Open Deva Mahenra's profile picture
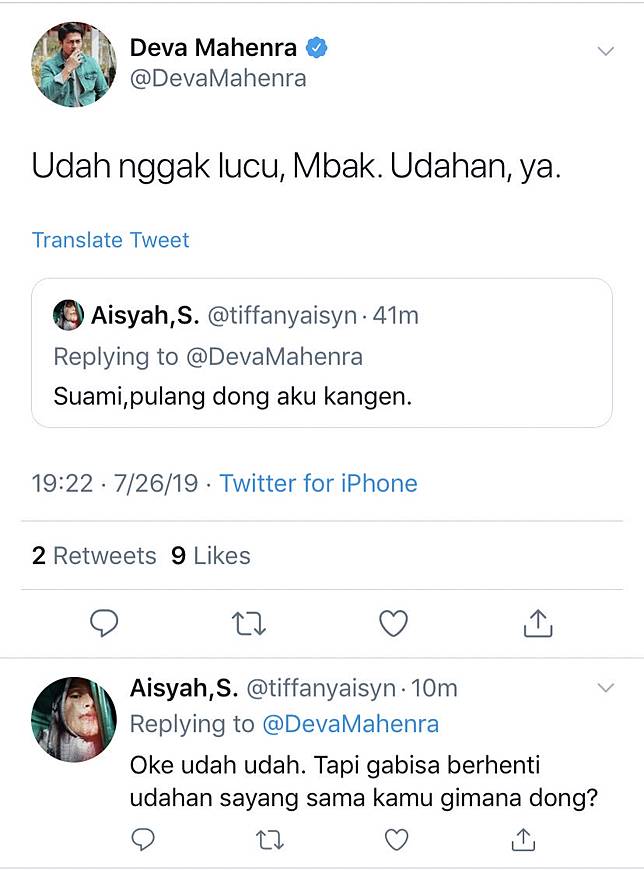Screen dimensions: 644x870 coord(74,63)
